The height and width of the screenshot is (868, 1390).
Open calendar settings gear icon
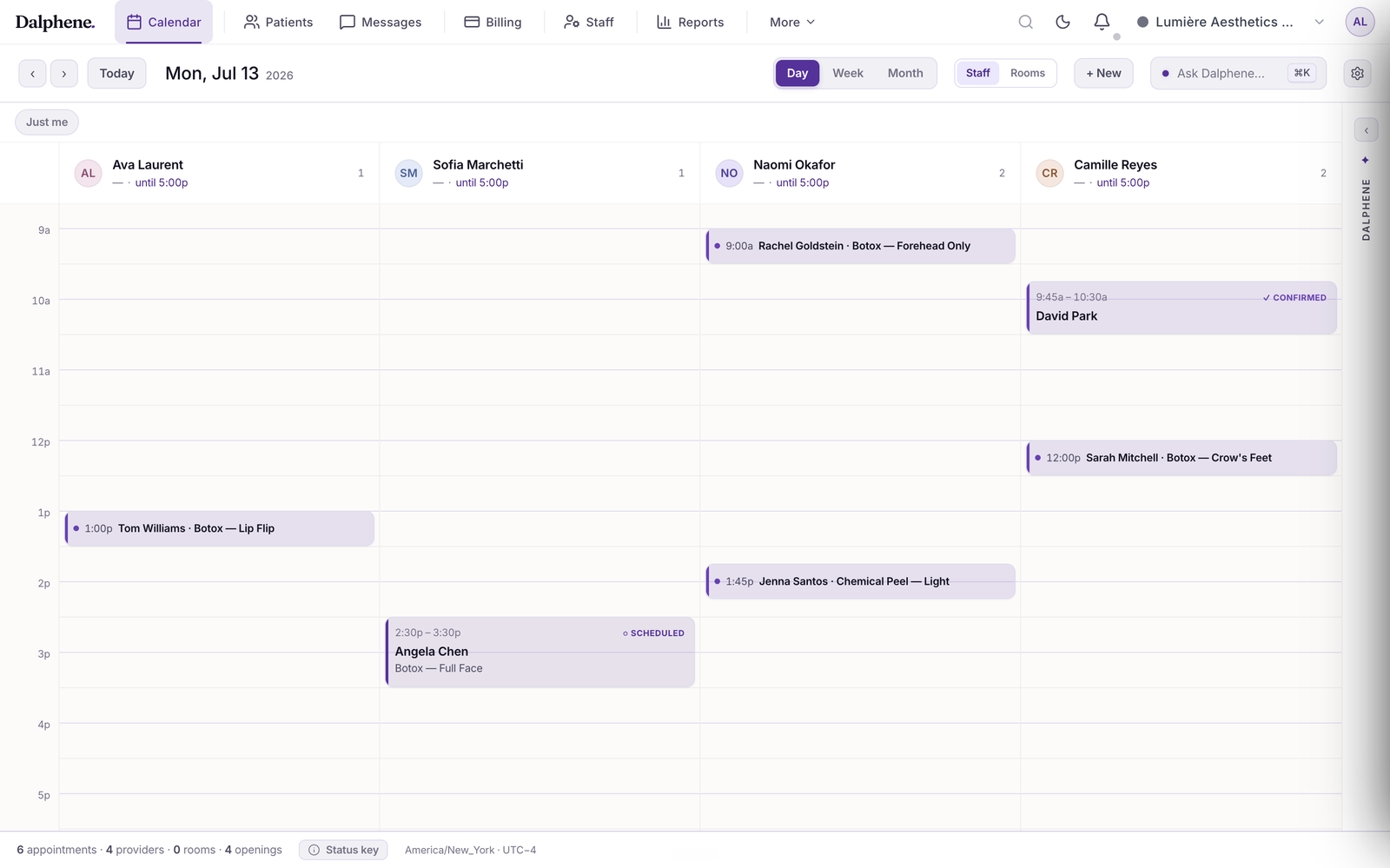(1357, 74)
